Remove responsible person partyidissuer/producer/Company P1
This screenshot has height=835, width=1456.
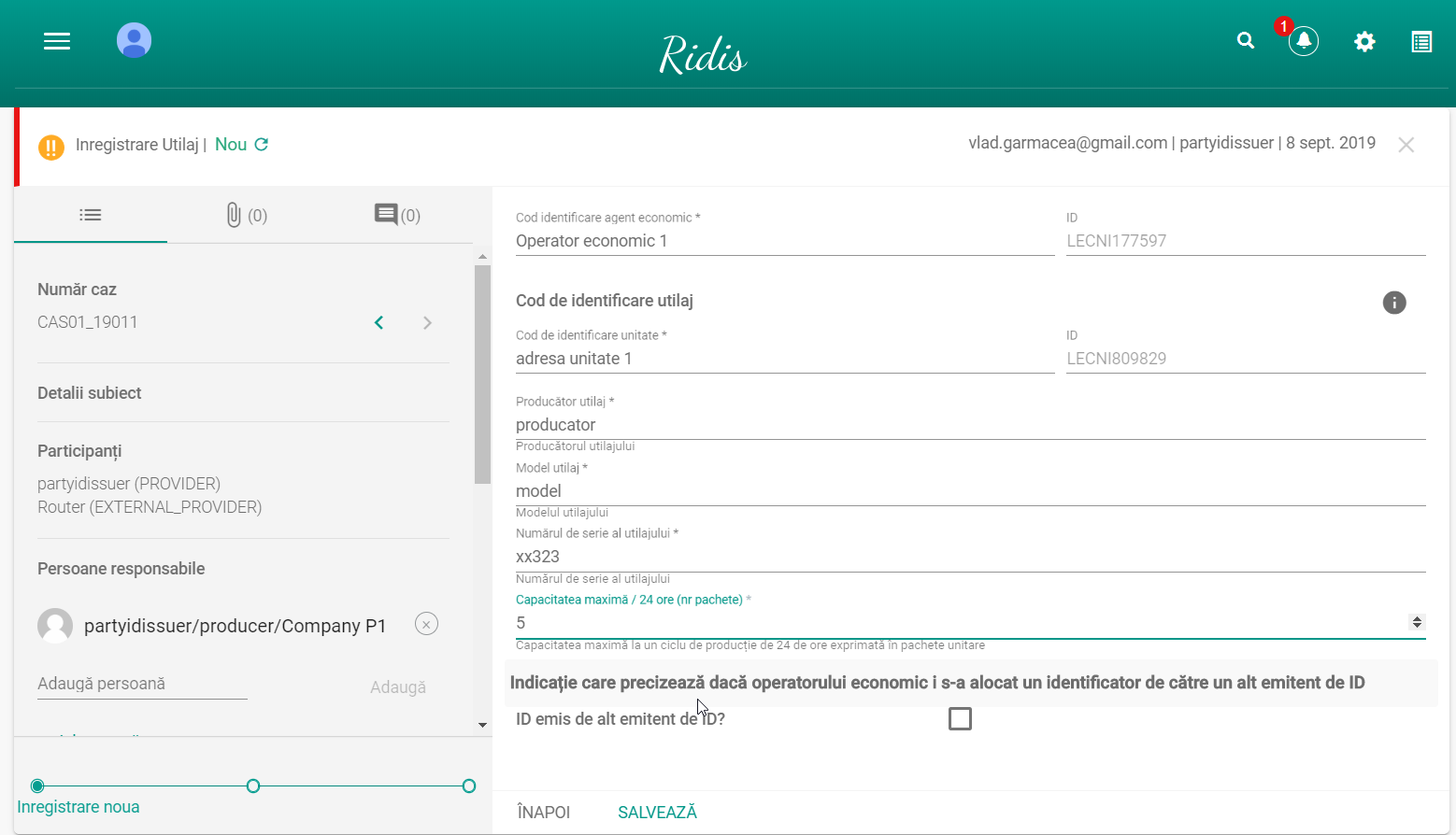(426, 624)
